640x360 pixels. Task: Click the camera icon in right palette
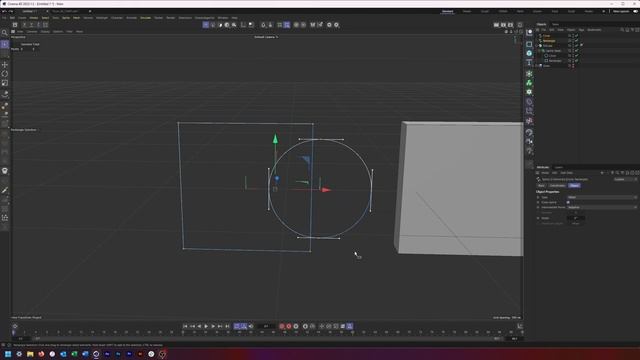[529, 142]
